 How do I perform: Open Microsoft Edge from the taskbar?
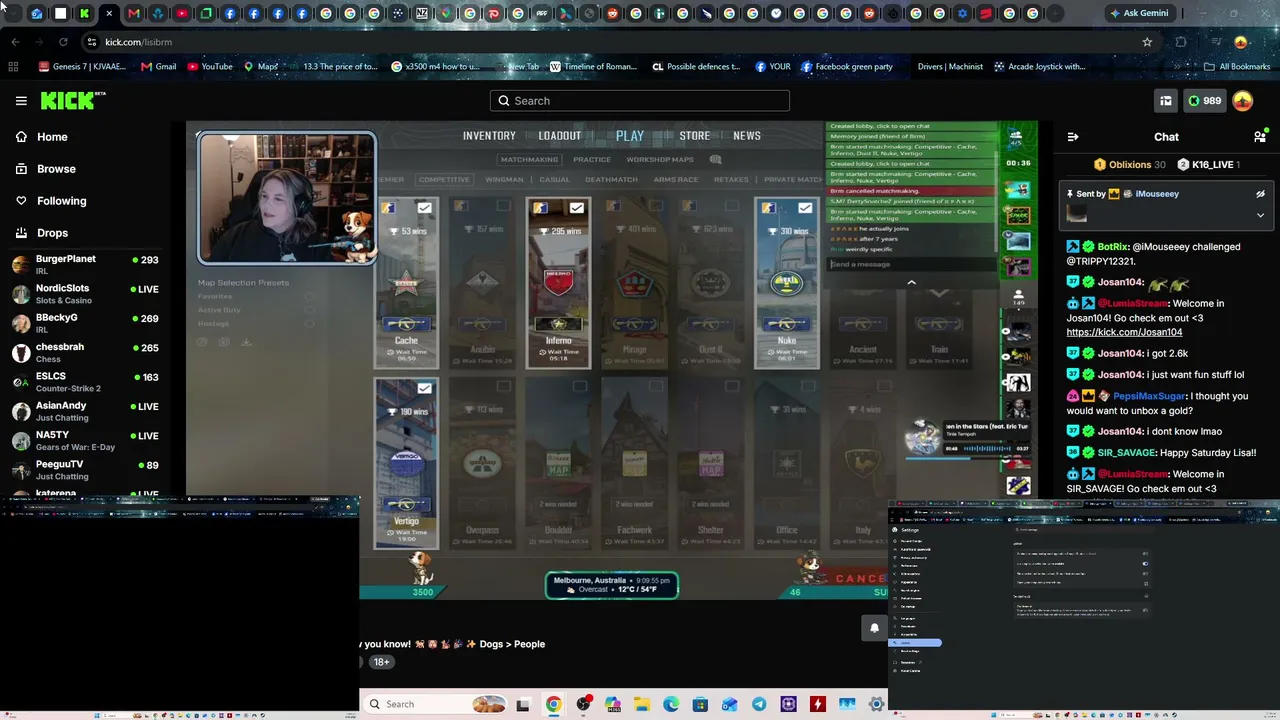(x=671, y=704)
